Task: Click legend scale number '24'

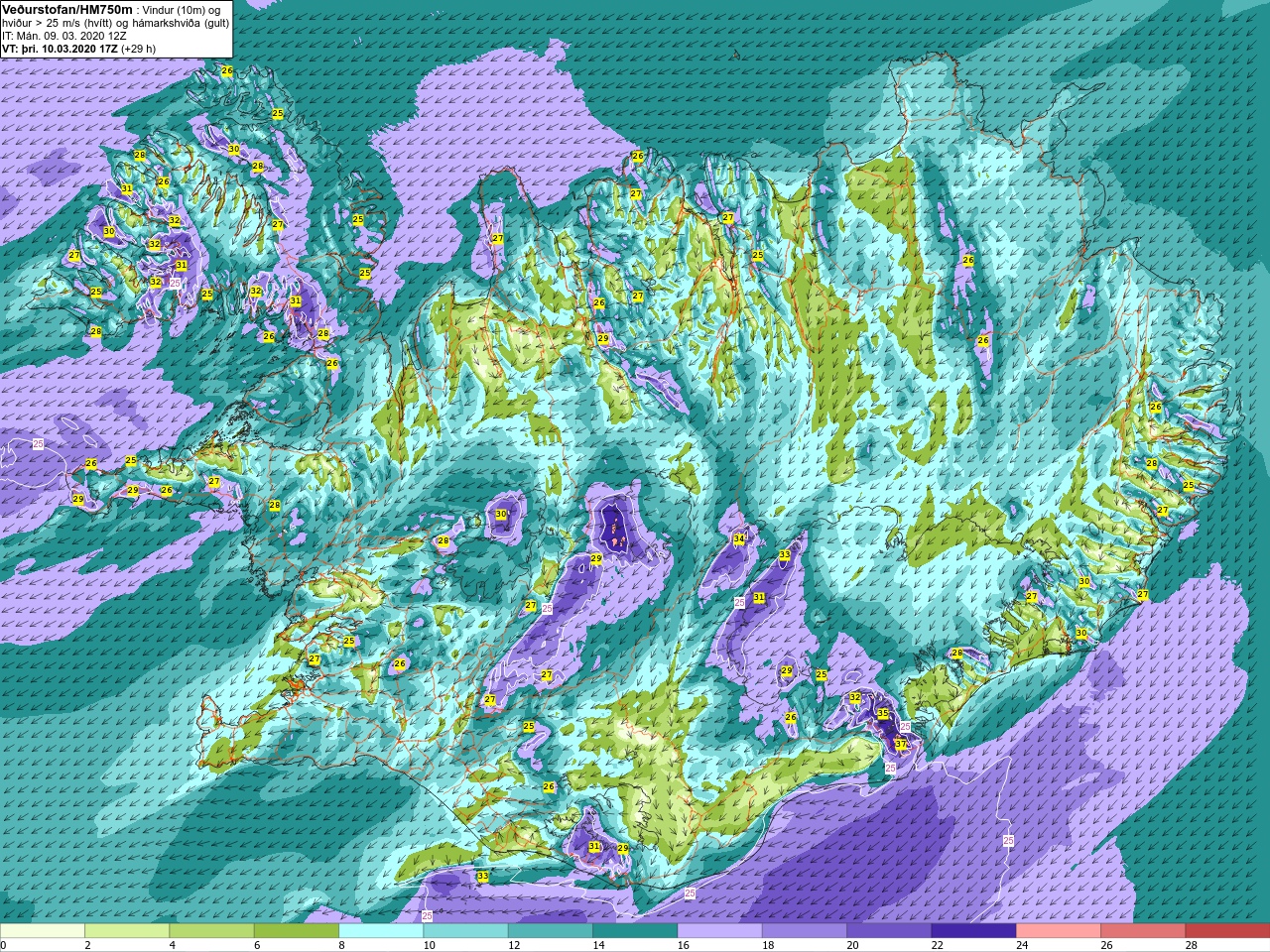Action: pos(1021,945)
